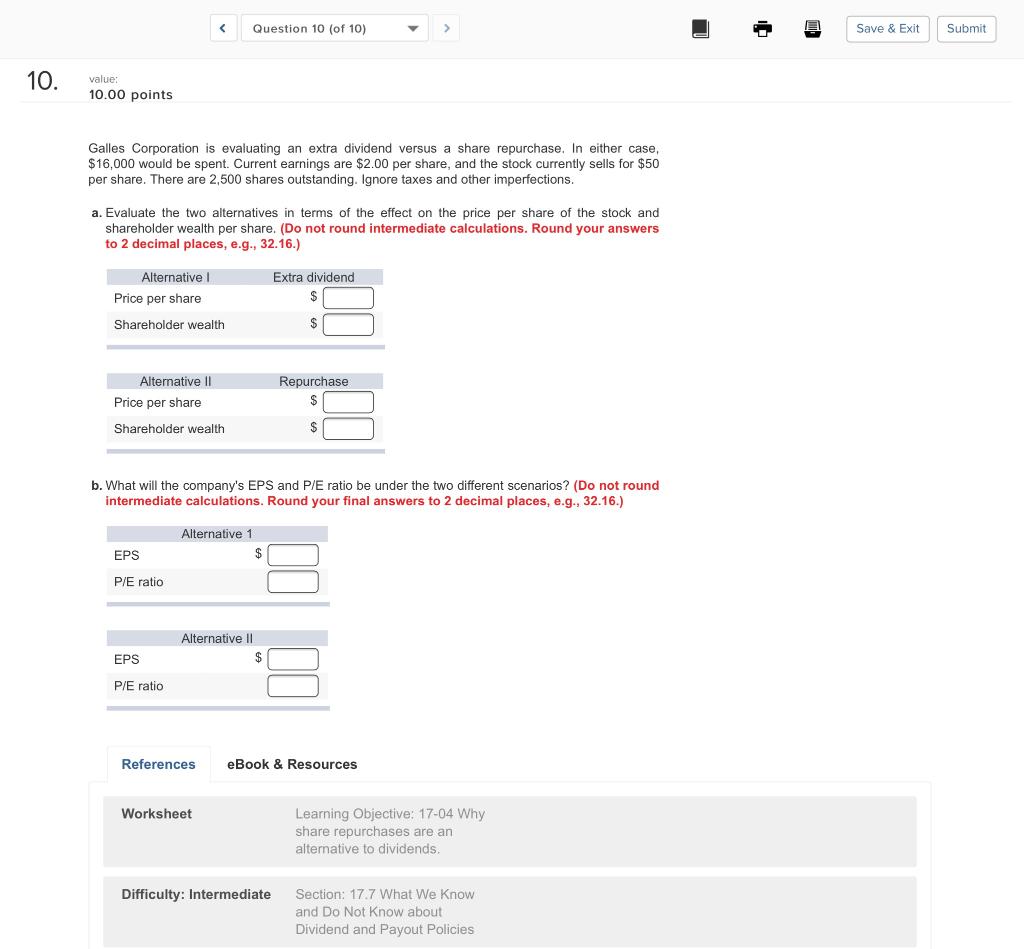Click the print icon
Screen dimensions: 1024x949
click(762, 28)
